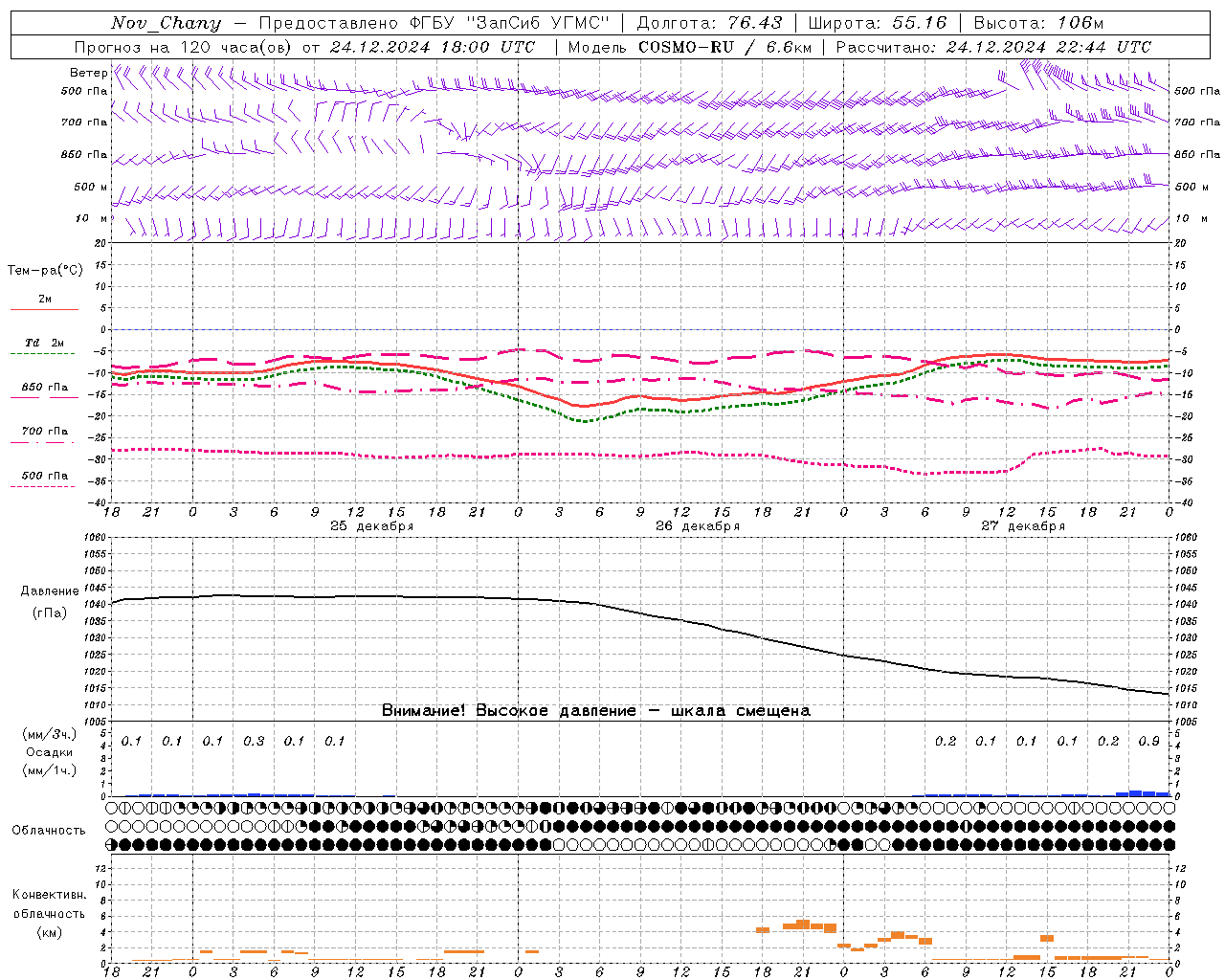The height and width of the screenshot is (980, 1225).
Task: Click the model name COSMO-RU / 6.6км
Action: 724,47
